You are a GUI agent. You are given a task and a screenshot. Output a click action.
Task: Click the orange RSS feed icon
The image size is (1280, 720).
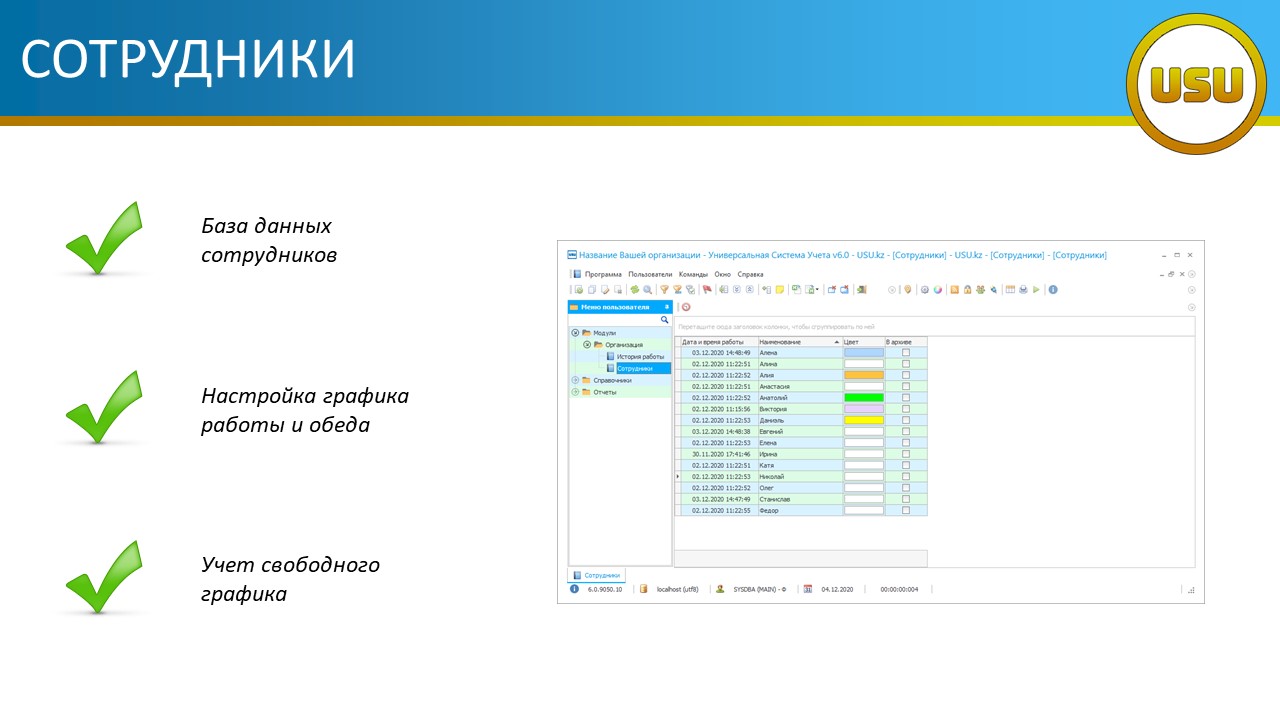(954, 290)
